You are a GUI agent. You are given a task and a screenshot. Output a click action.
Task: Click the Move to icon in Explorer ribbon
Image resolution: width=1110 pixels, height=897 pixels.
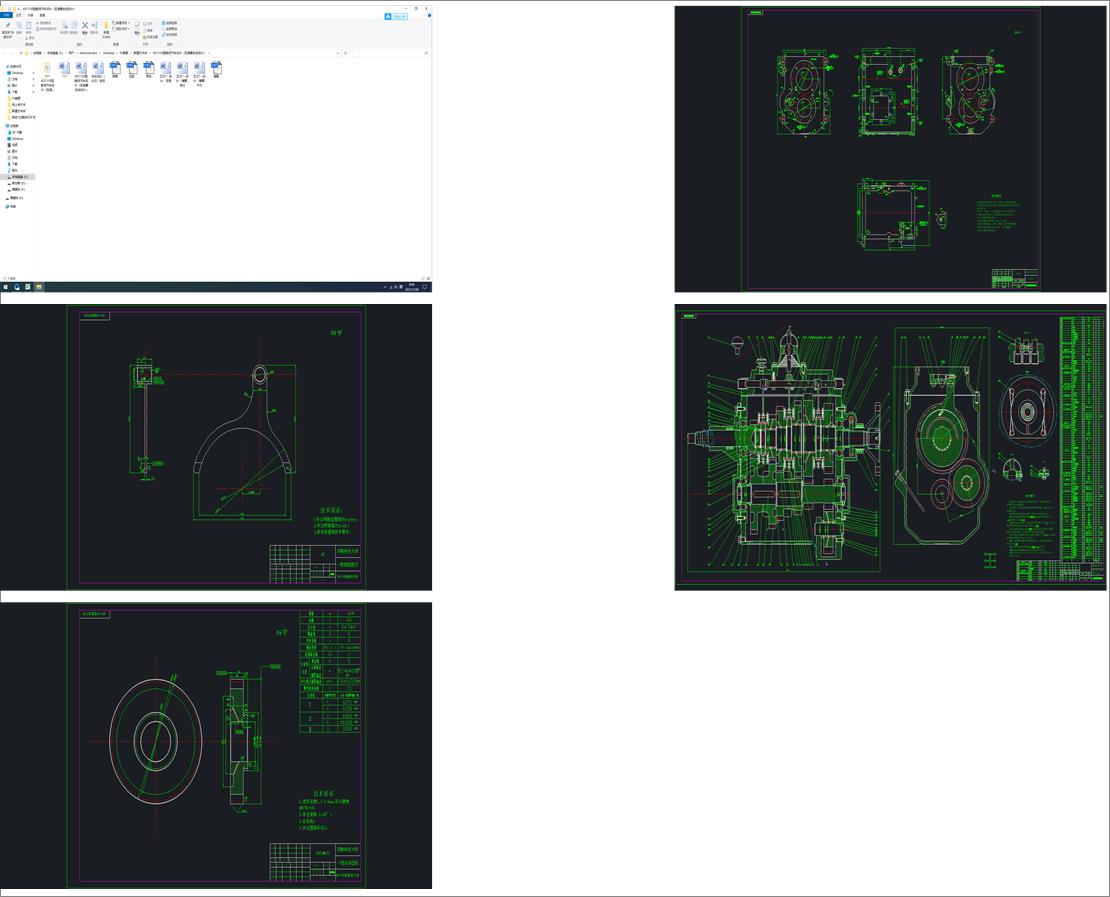64,28
